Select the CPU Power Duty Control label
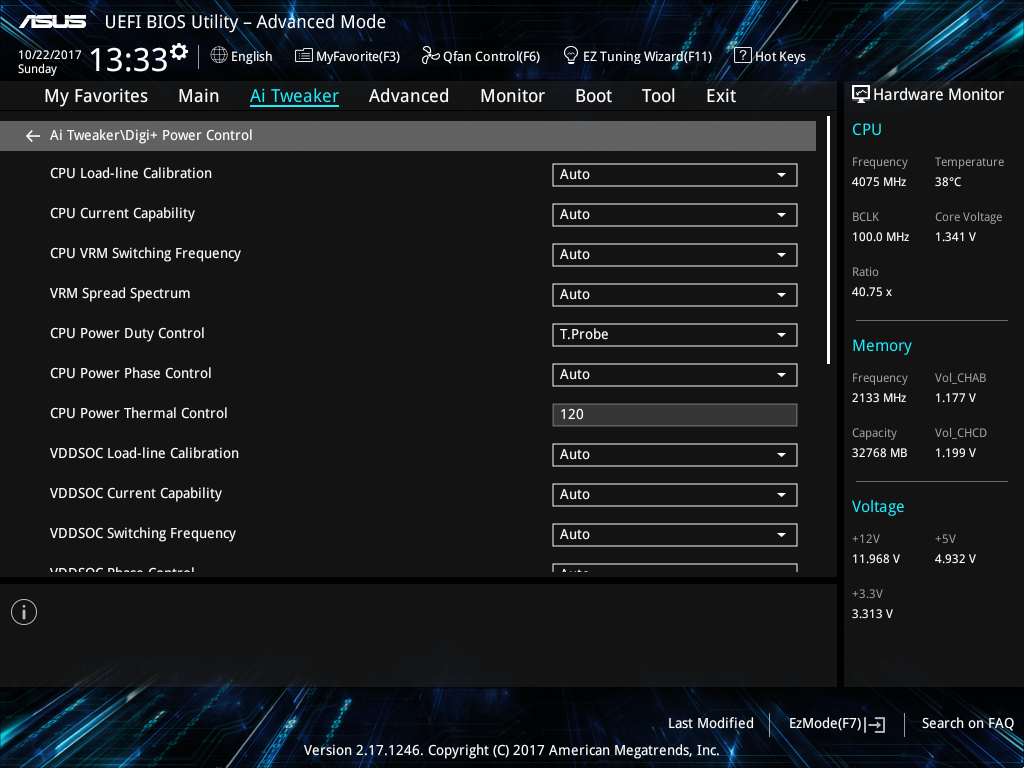 click(127, 333)
